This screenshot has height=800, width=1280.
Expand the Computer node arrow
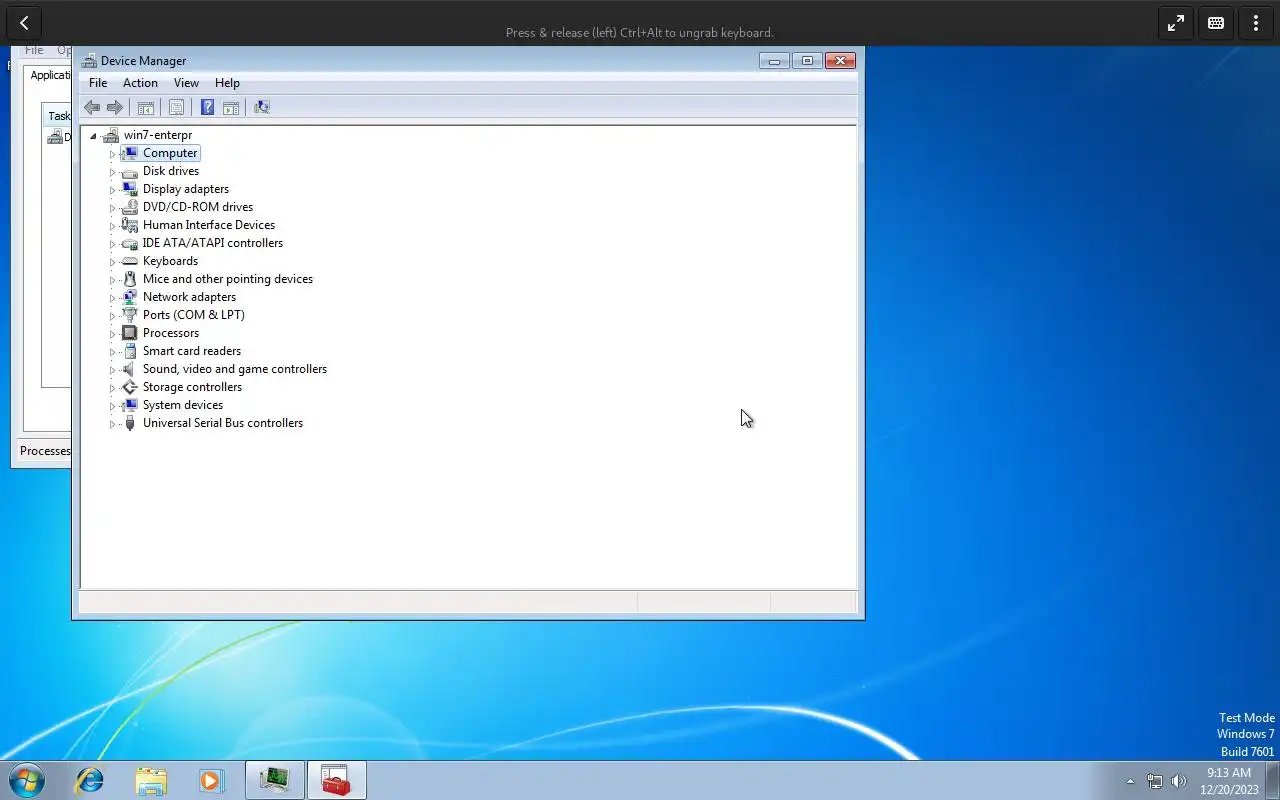(112, 154)
